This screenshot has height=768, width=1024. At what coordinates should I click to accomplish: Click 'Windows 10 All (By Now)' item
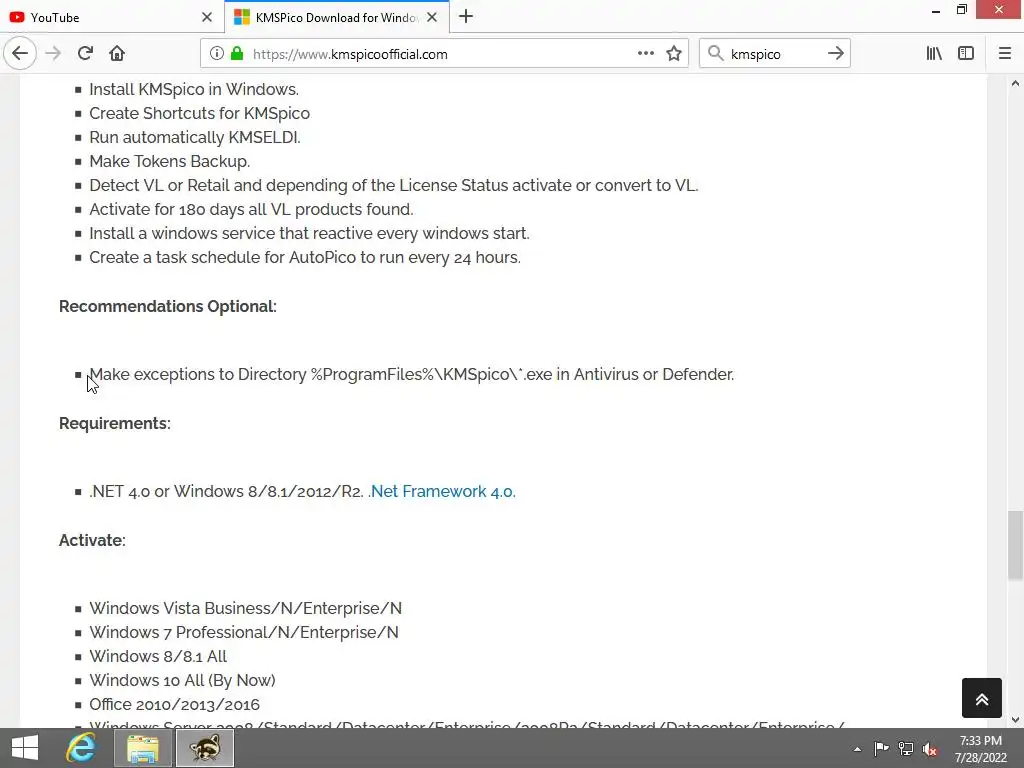click(x=182, y=680)
